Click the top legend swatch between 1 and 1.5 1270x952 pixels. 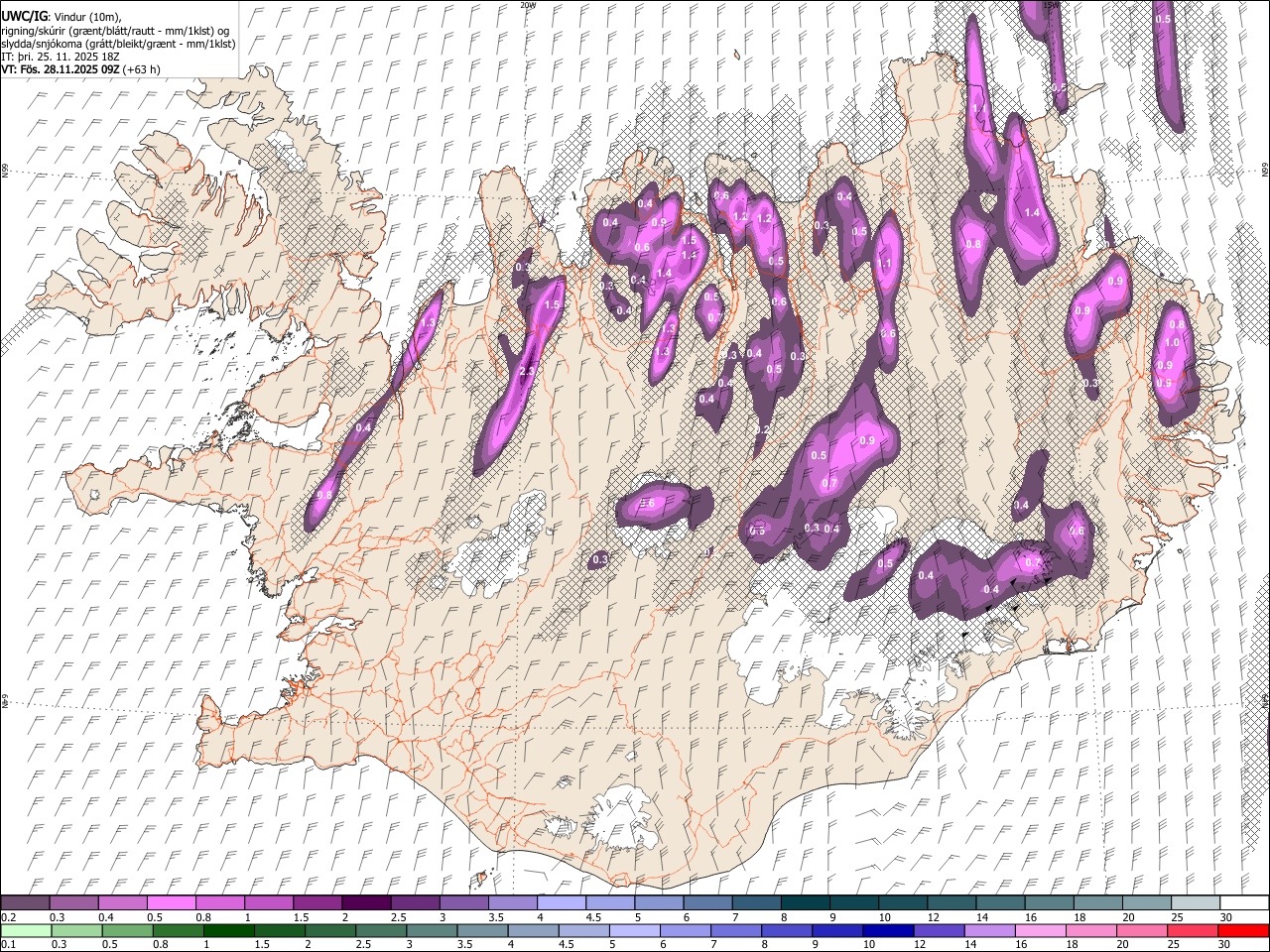pyautogui.click(x=269, y=902)
